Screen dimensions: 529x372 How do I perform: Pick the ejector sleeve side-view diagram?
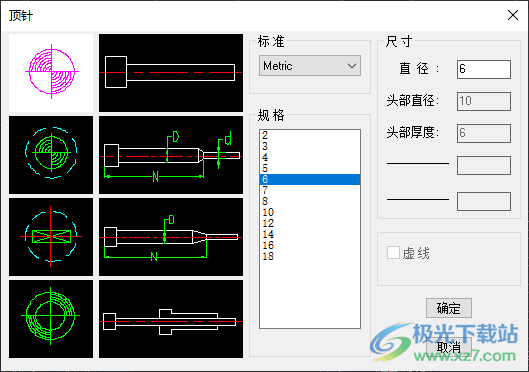[x=171, y=319]
